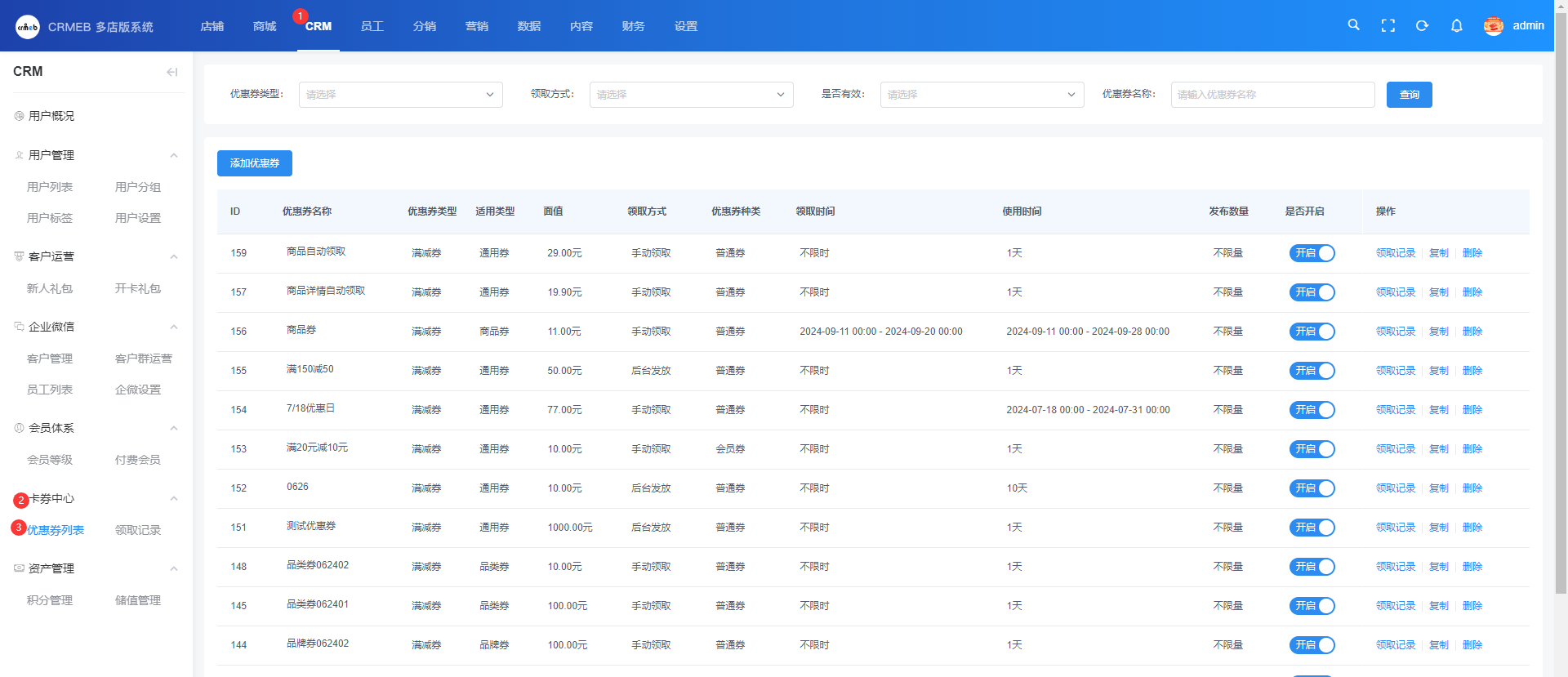Toggle fullscreen mode icon in header
This screenshot has width=1568, height=677.
[1388, 26]
